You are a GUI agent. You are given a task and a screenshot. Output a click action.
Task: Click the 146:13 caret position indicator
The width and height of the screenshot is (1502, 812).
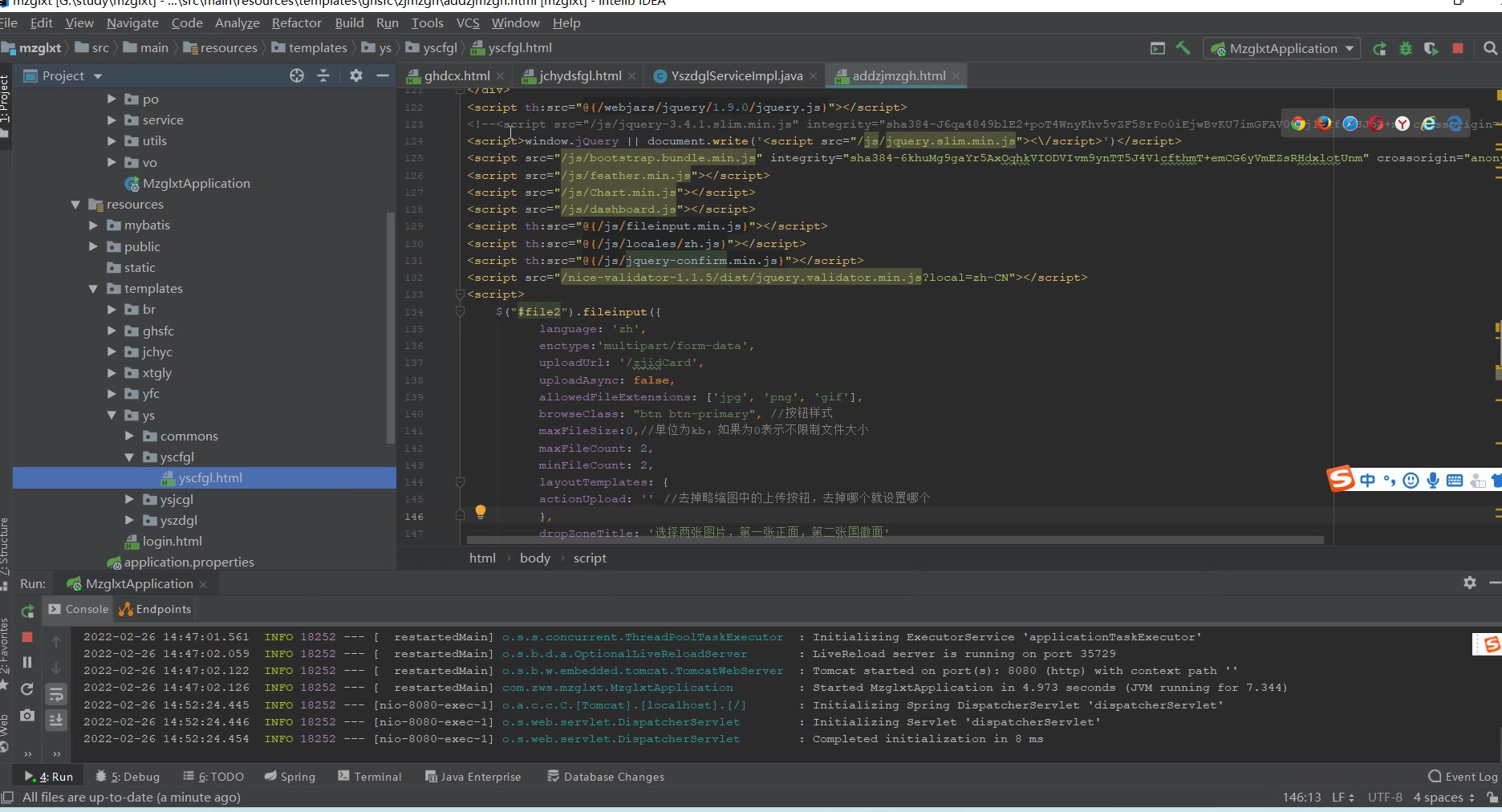click(x=1301, y=797)
